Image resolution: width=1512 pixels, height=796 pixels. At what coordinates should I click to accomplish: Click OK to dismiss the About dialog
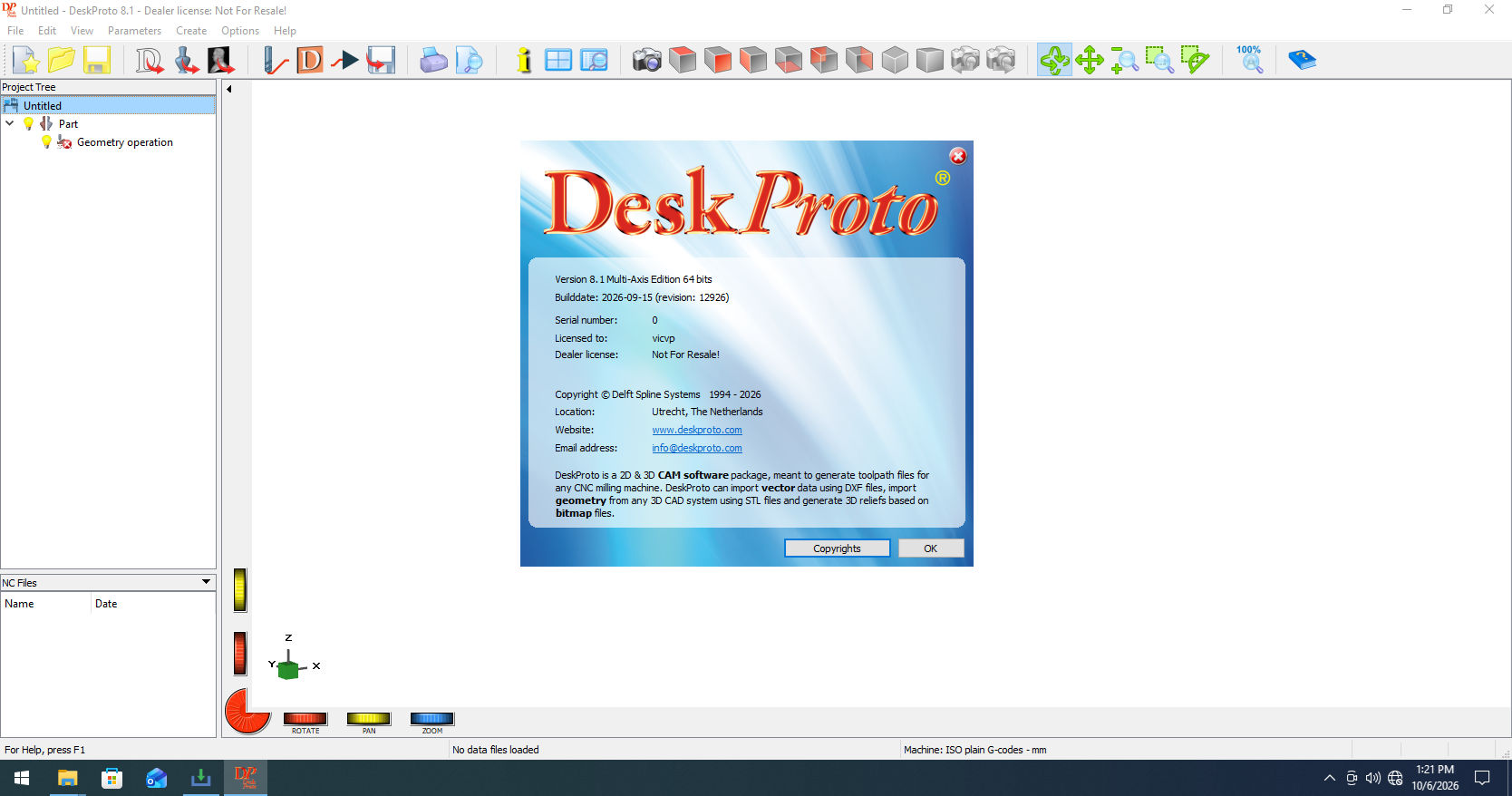coord(930,548)
